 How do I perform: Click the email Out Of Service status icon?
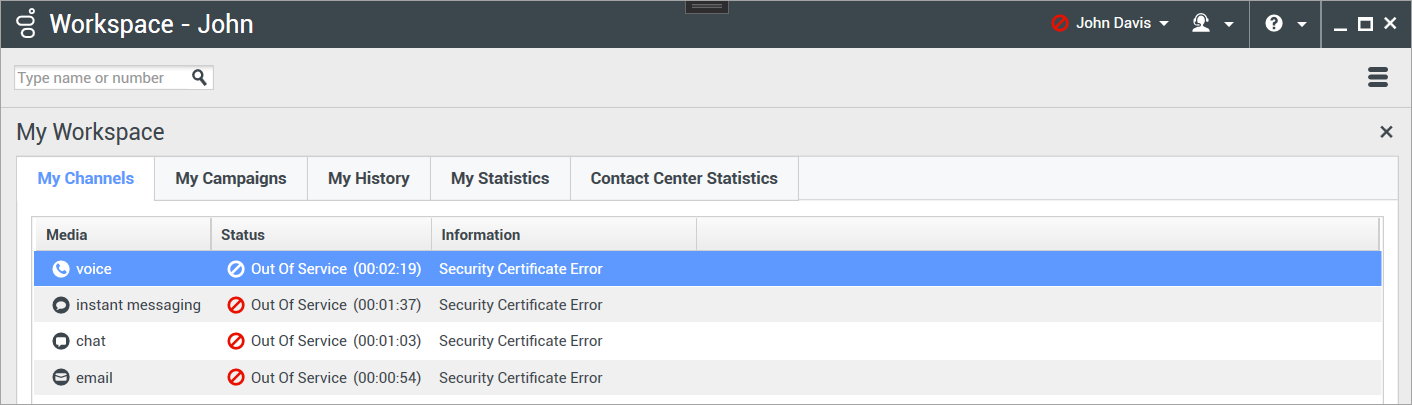[236, 378]
